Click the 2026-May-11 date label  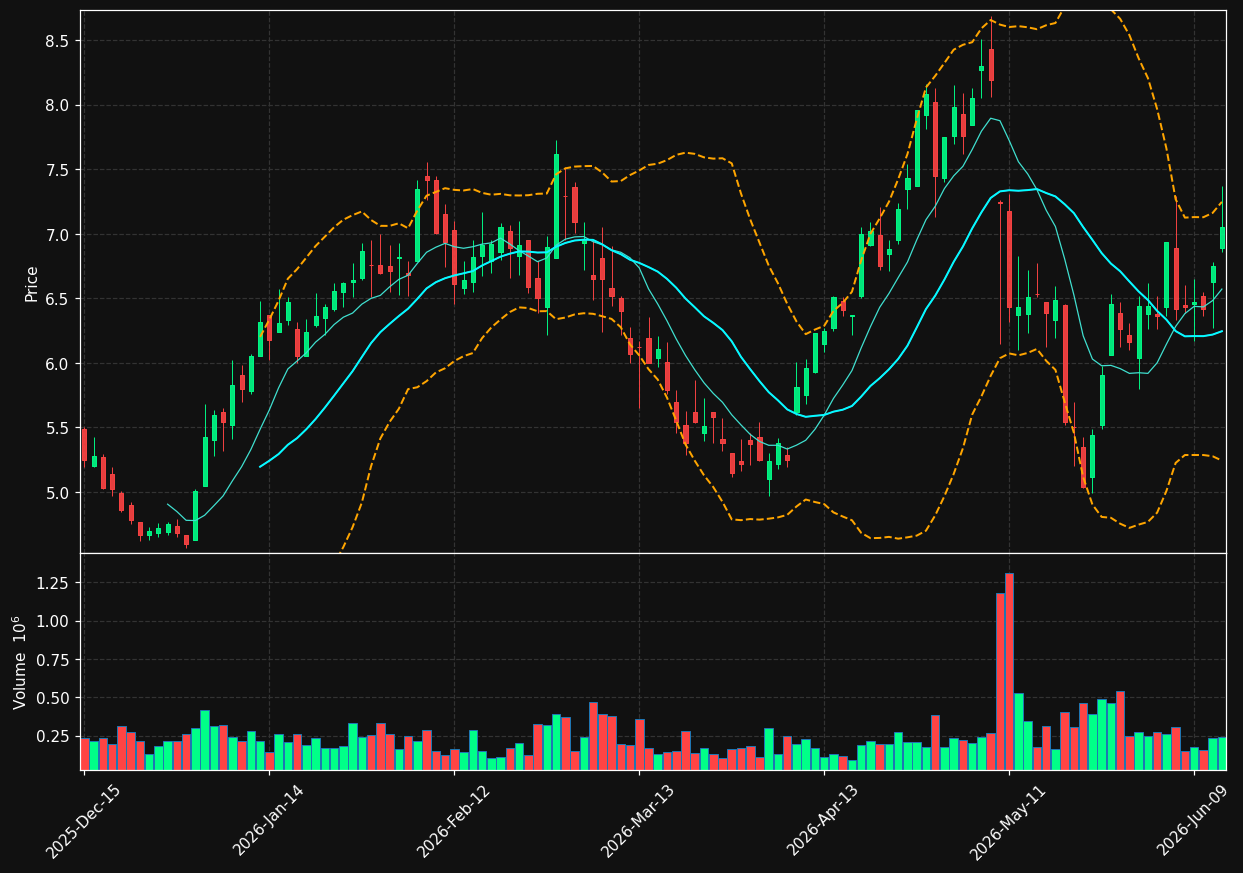click(1010, 822)
